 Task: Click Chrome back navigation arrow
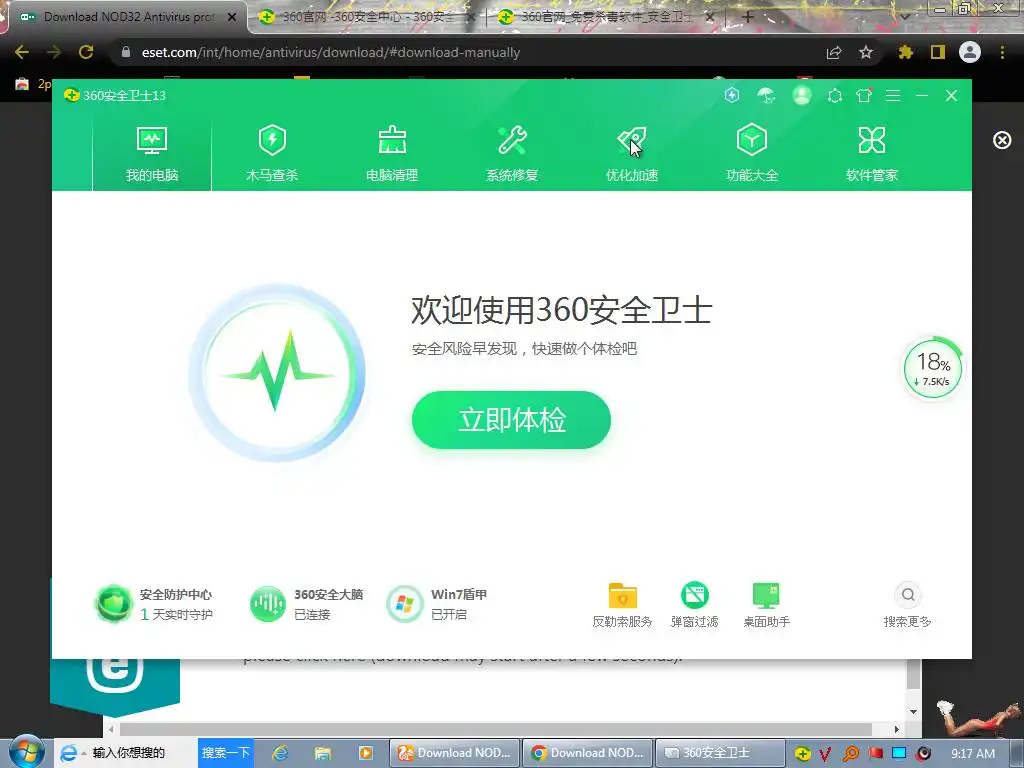coord(22,52)
